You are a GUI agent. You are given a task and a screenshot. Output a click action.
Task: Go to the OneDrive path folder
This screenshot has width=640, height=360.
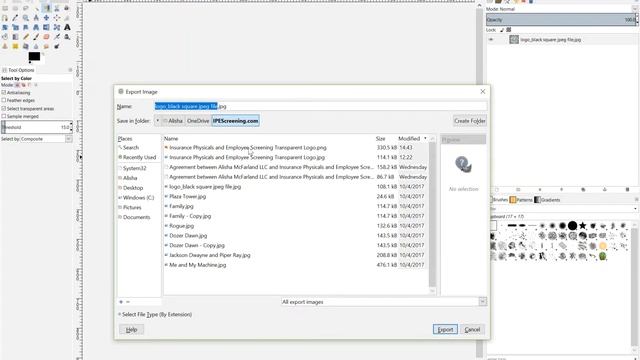click(x=198, y=121)
